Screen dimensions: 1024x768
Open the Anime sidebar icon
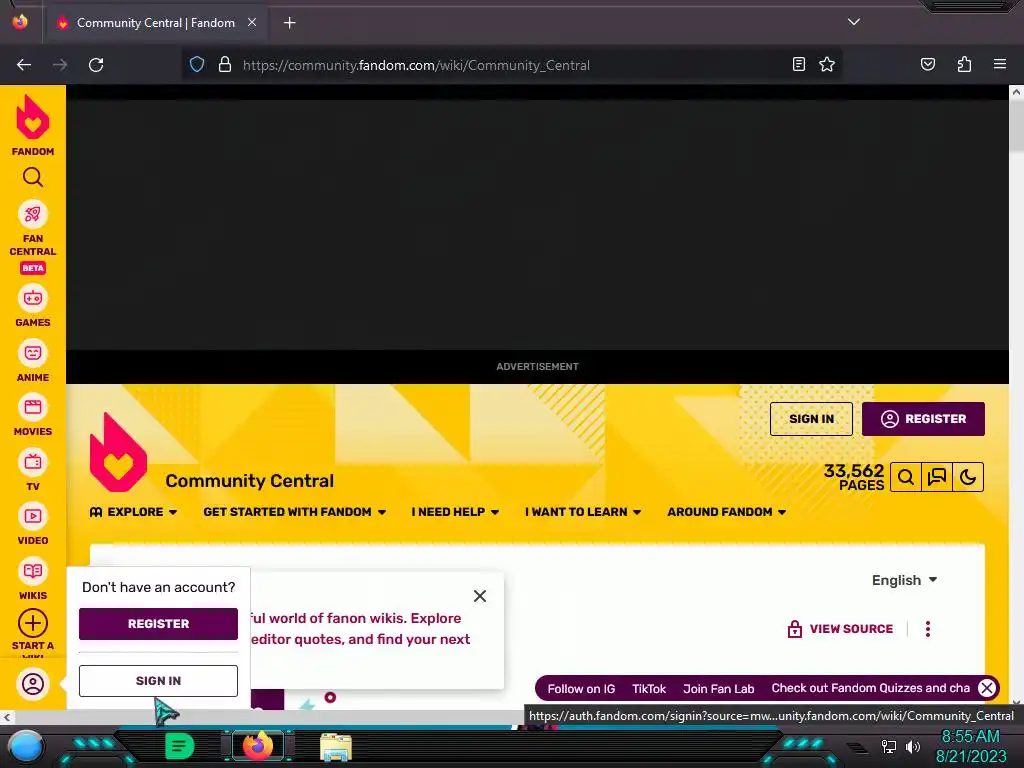[x=33, y=353]
